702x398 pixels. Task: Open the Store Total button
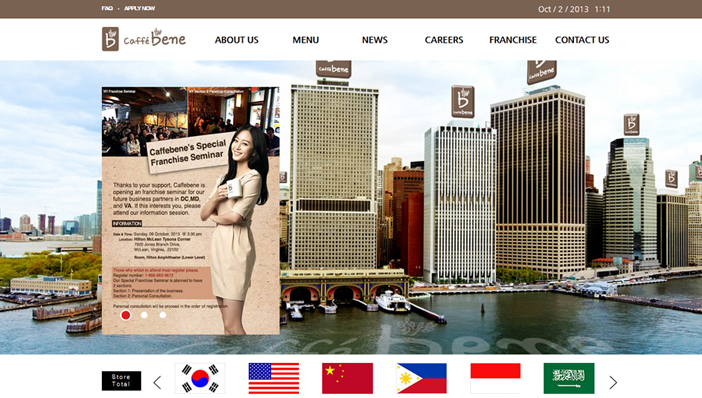[121, 381]
